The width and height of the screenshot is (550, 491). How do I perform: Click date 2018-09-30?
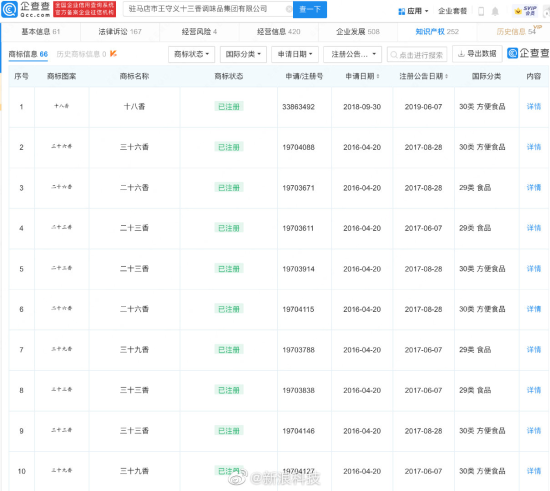[x=362, y=107]
